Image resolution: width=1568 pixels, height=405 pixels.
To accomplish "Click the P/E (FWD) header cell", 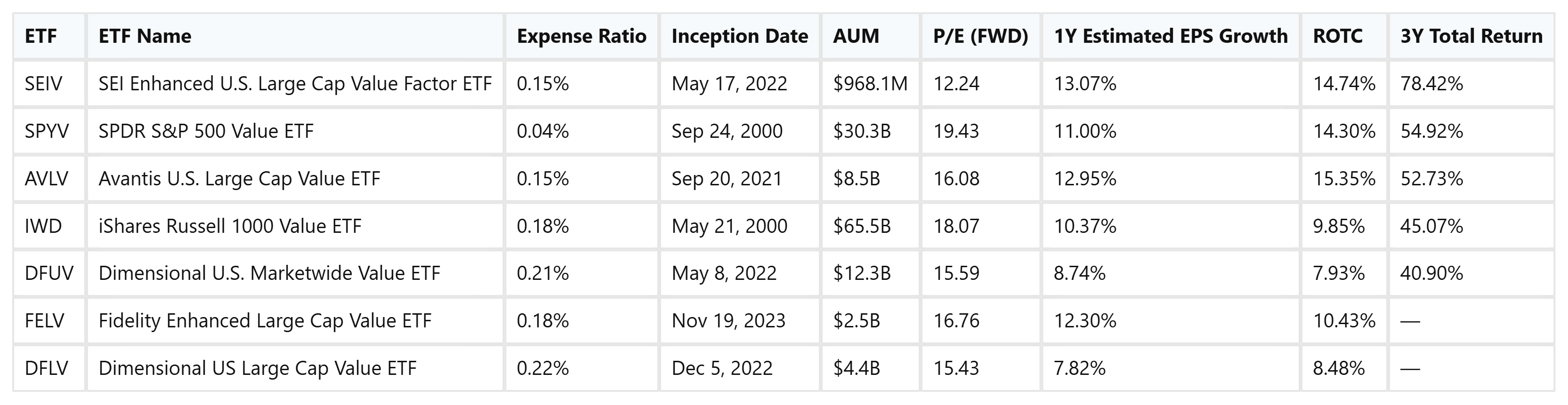I will (980, 37).
